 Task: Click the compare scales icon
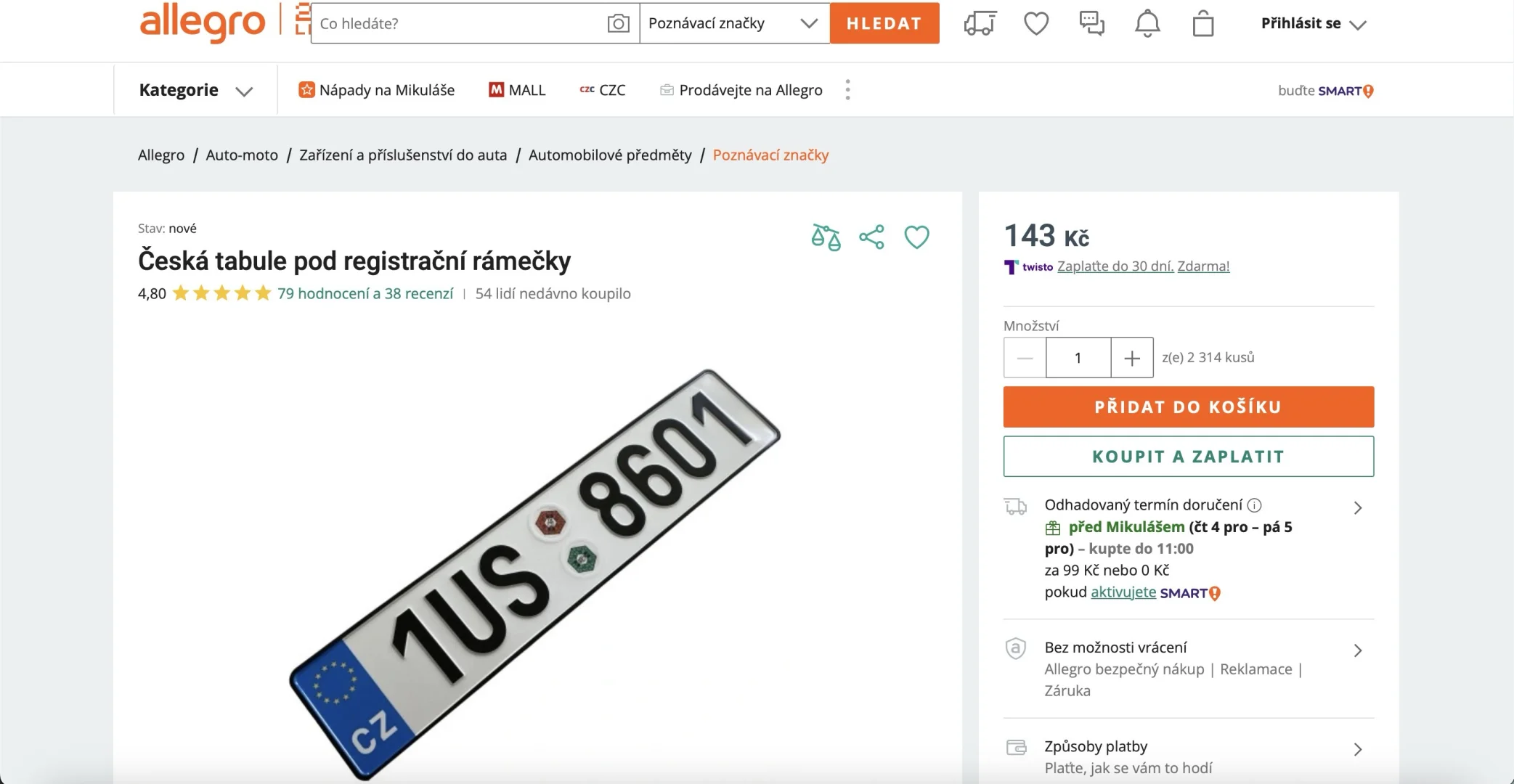point(826,237)
